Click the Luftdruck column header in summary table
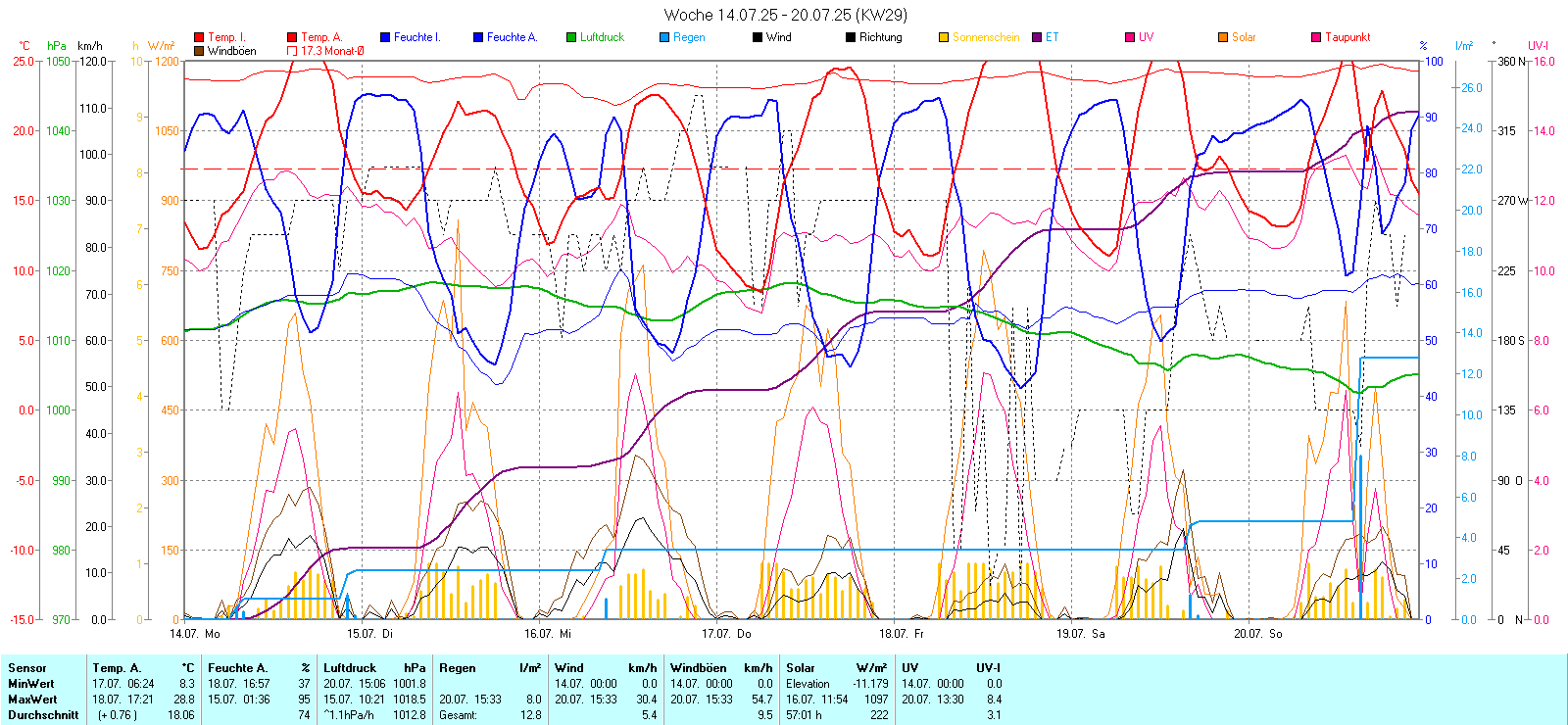1568x725 pixels. (x=350, y=668)
